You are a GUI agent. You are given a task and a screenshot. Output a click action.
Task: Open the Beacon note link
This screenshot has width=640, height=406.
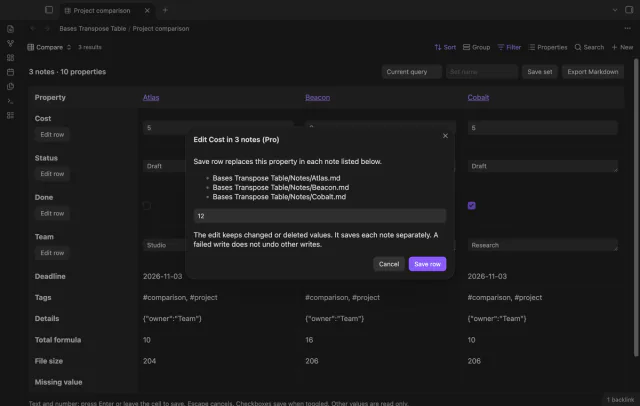point(318,98)
